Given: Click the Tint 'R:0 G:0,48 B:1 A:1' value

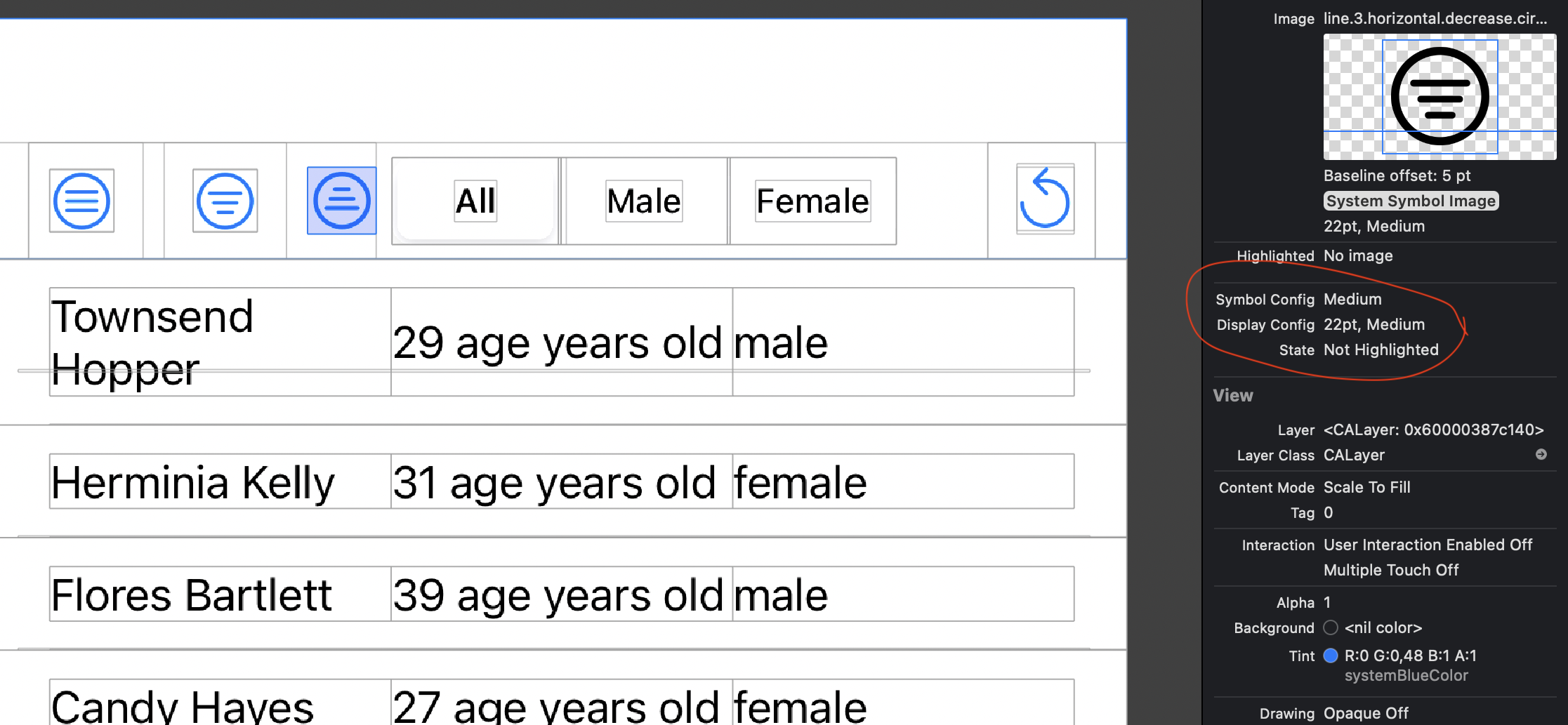Looking at the screenshot, I should coord(1410,656).
